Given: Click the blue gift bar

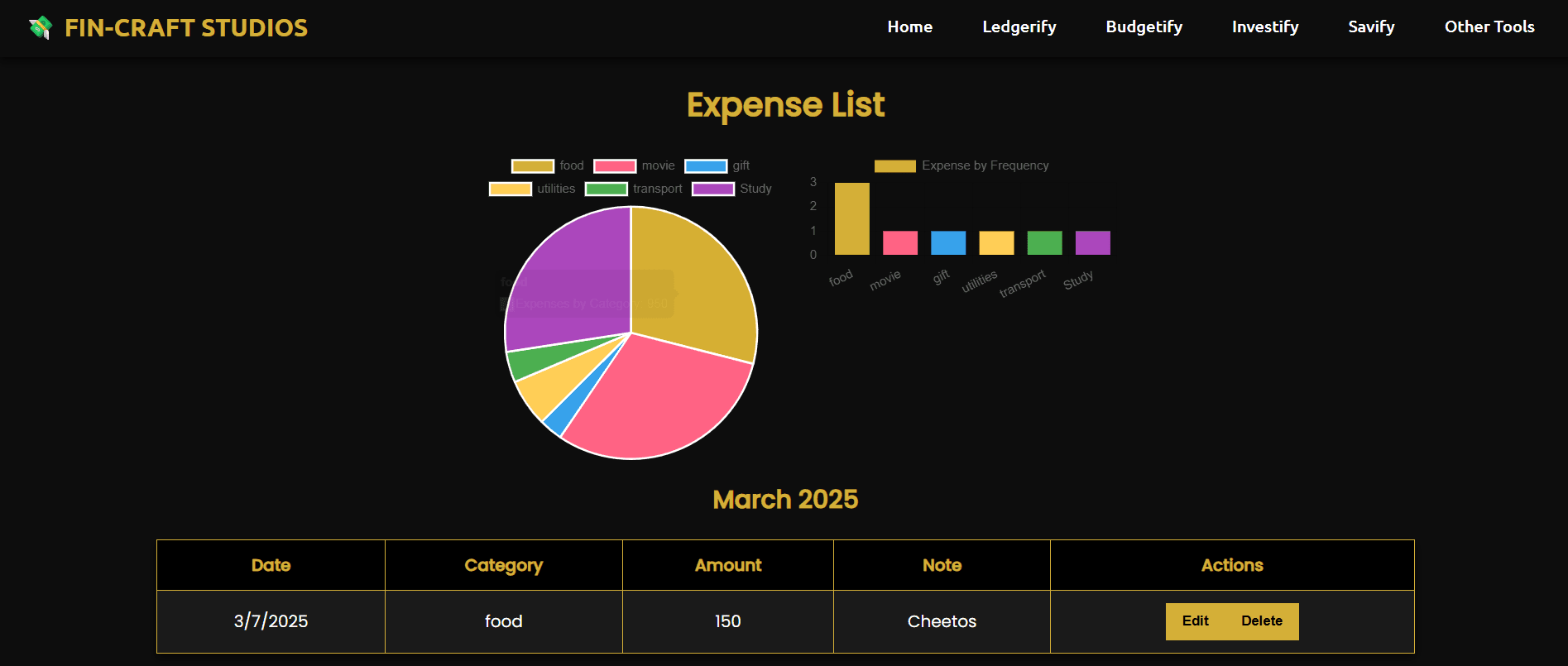Looking at the screenshot, I should (x=948, y=242).
